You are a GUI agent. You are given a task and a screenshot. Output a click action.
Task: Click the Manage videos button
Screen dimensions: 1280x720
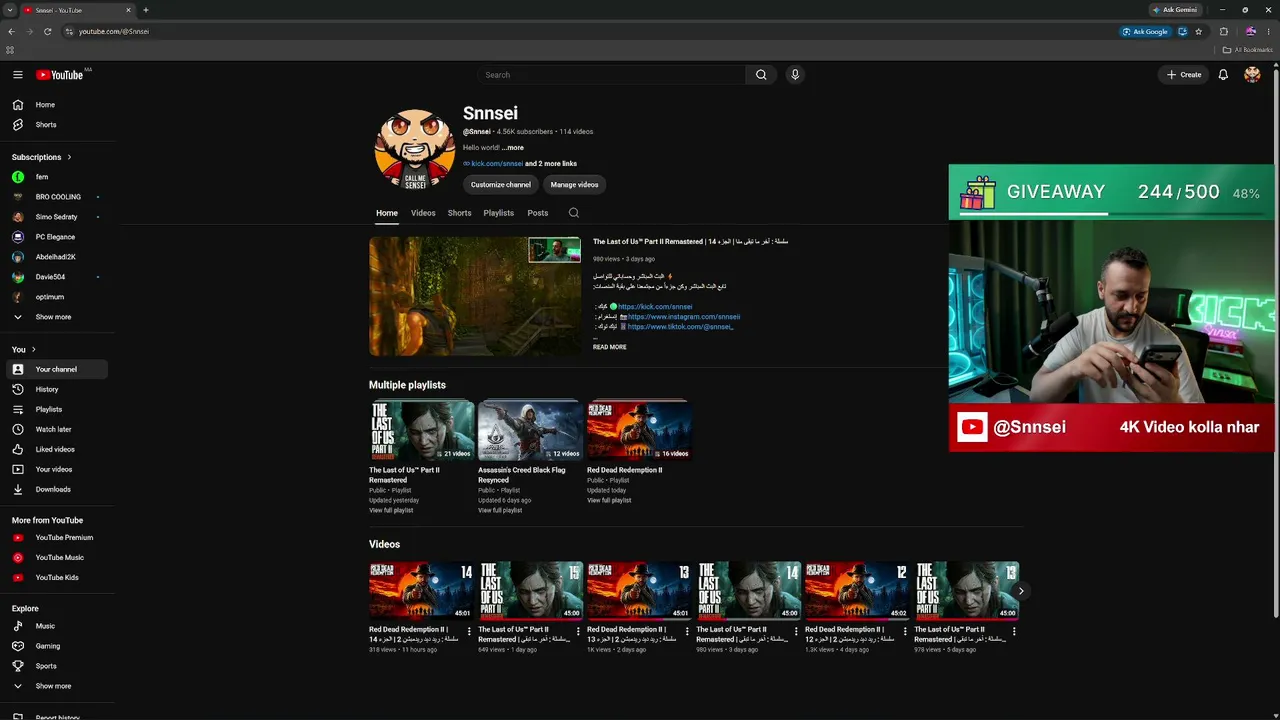click(x=574, y=185)
